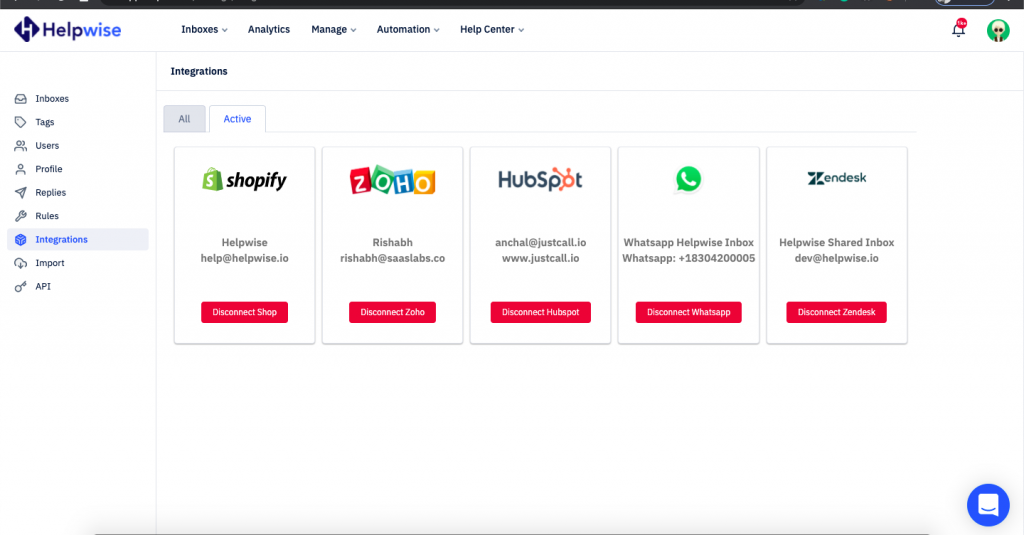Click Whatsapp Helpwise Inbox text

(x=688, y=242)
